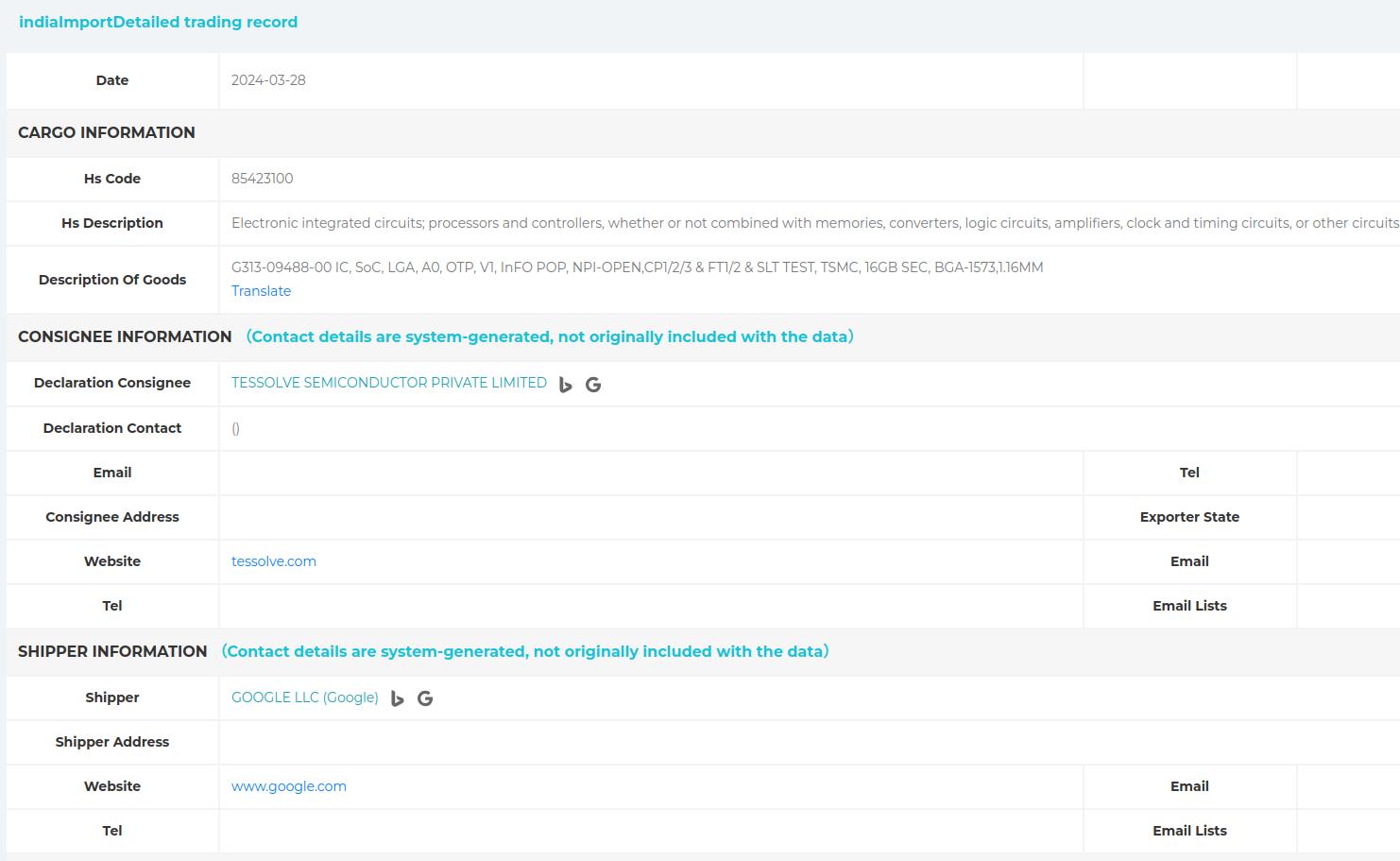Open TESSOLVE SEMICONDUCTOR PRIVATE LIMITED link
Screen dimensions: 1400x861
389,383
